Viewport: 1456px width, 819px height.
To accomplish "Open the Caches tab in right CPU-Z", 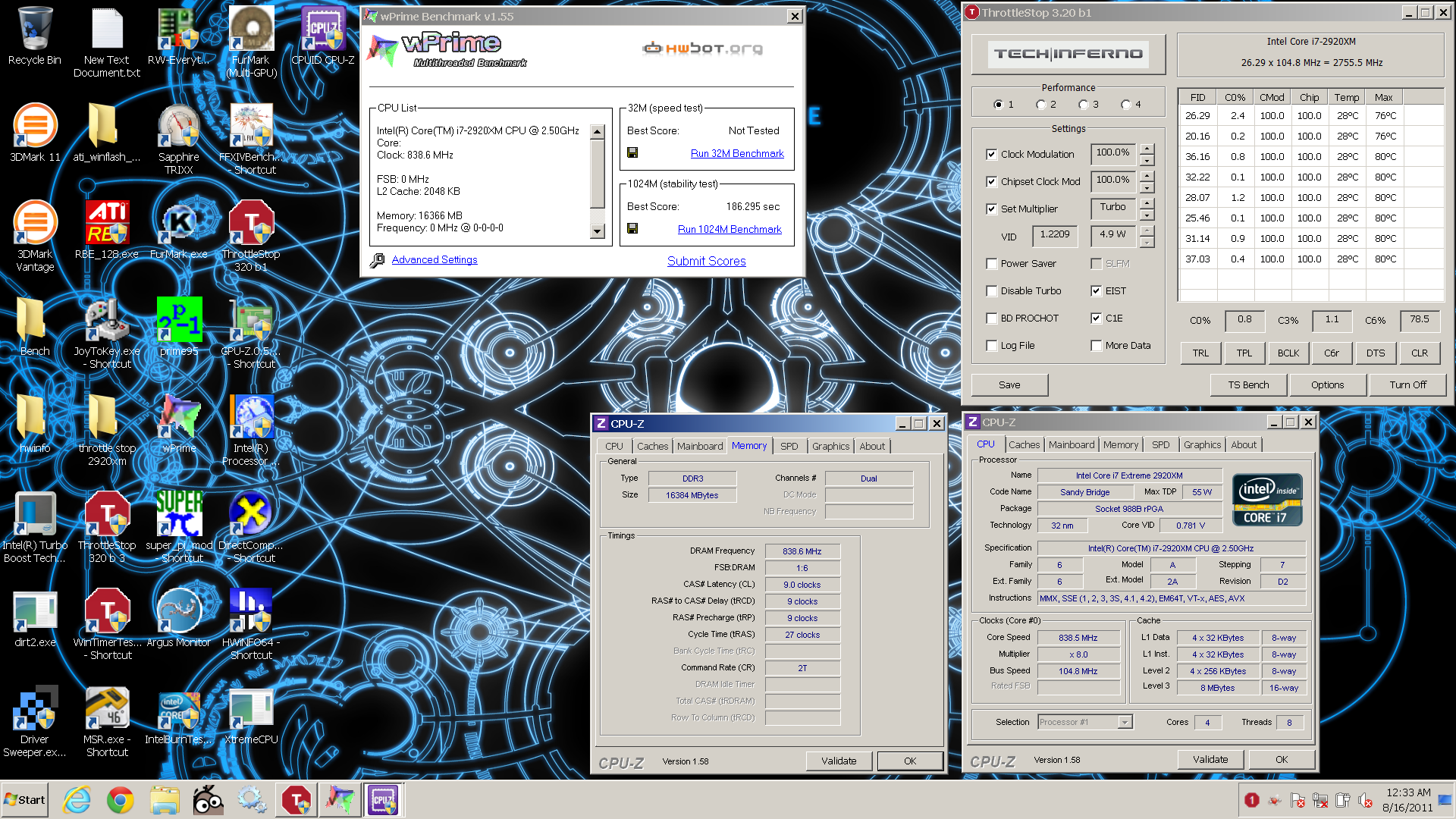I will 1024,445.
